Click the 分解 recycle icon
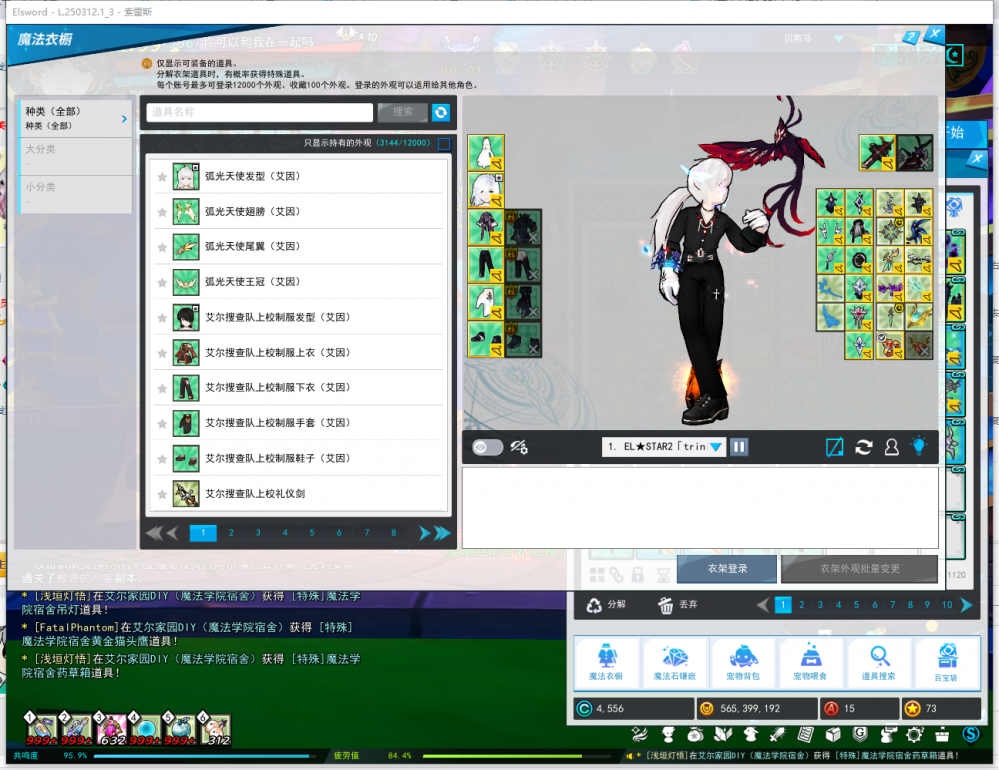The height and width of the screenshot is (770, 999). 594,605
